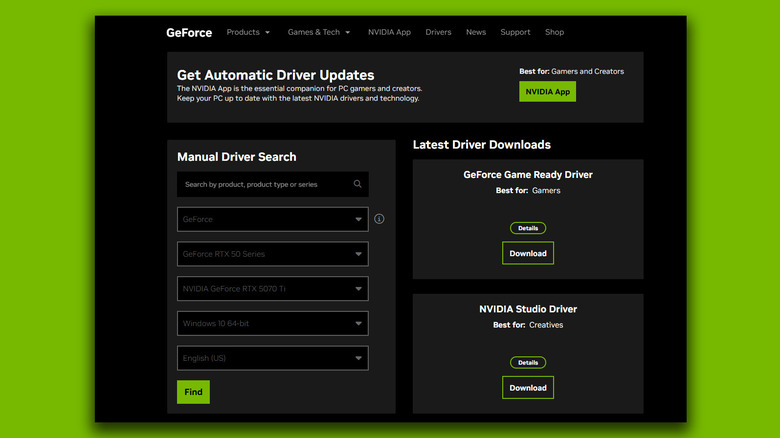Open the English (US) language dropdown
The height and width of the screenshot is (438, 780).
273,358
